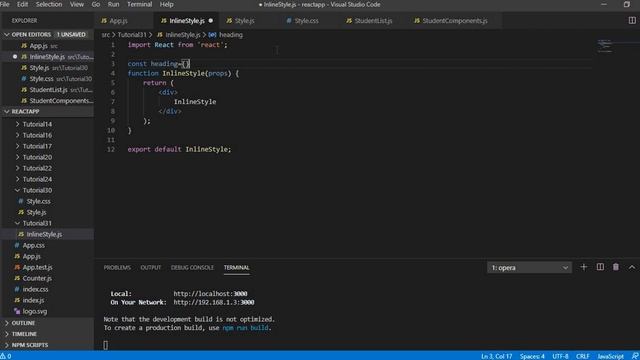The image size is (640, 360).
Task: Expand the Tutorial22 folder
Action: [17, 168]
